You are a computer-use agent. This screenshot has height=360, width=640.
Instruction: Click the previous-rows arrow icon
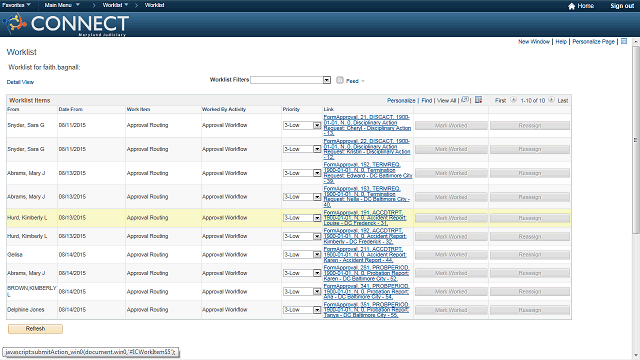pyautogui.click(x=513, y=100)
